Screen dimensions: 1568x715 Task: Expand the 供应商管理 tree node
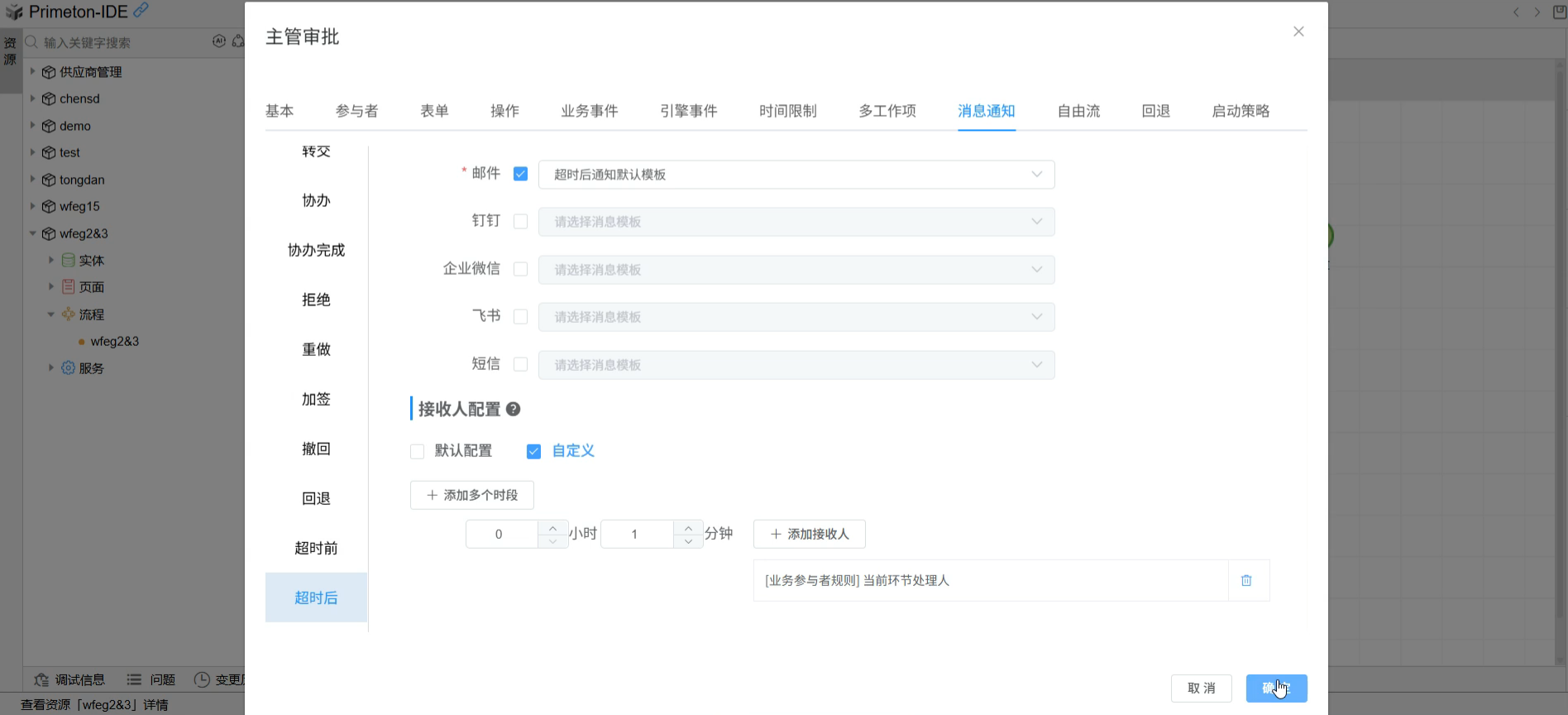point(32,72)
